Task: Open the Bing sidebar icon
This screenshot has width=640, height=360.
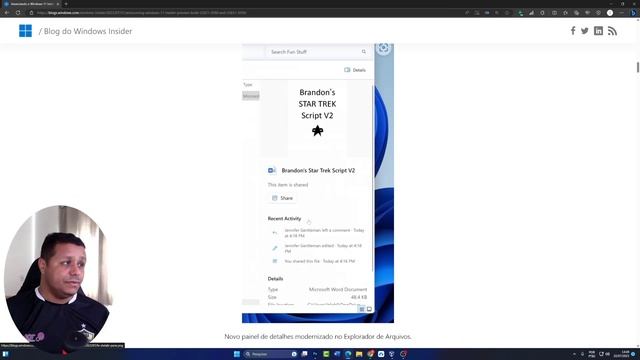Action: click(x=633, y=13)
